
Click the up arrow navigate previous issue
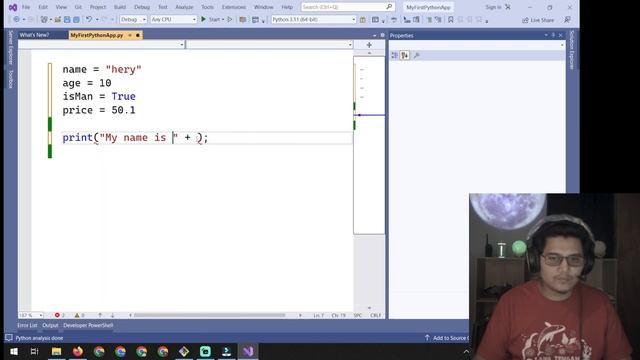point(100,315)
